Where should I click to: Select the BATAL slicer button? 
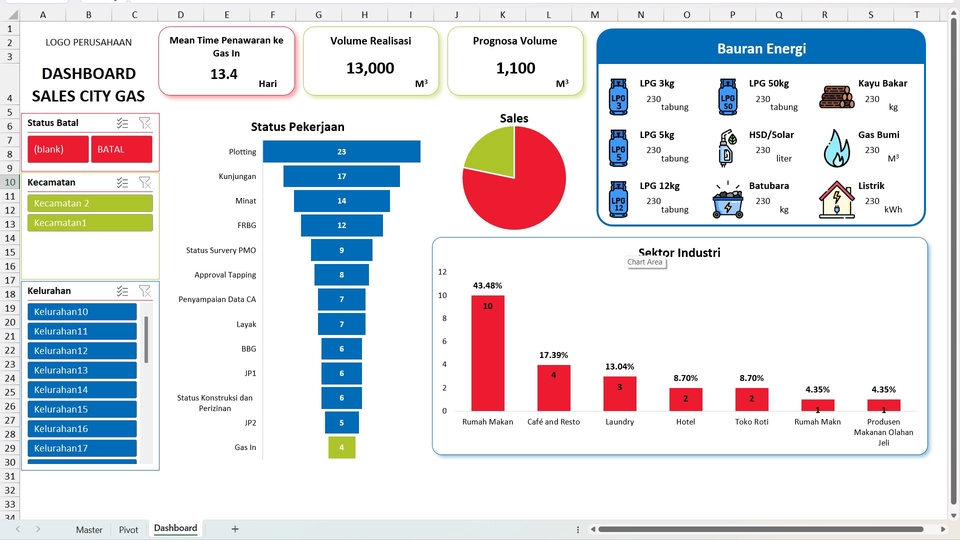pos(121,149)
